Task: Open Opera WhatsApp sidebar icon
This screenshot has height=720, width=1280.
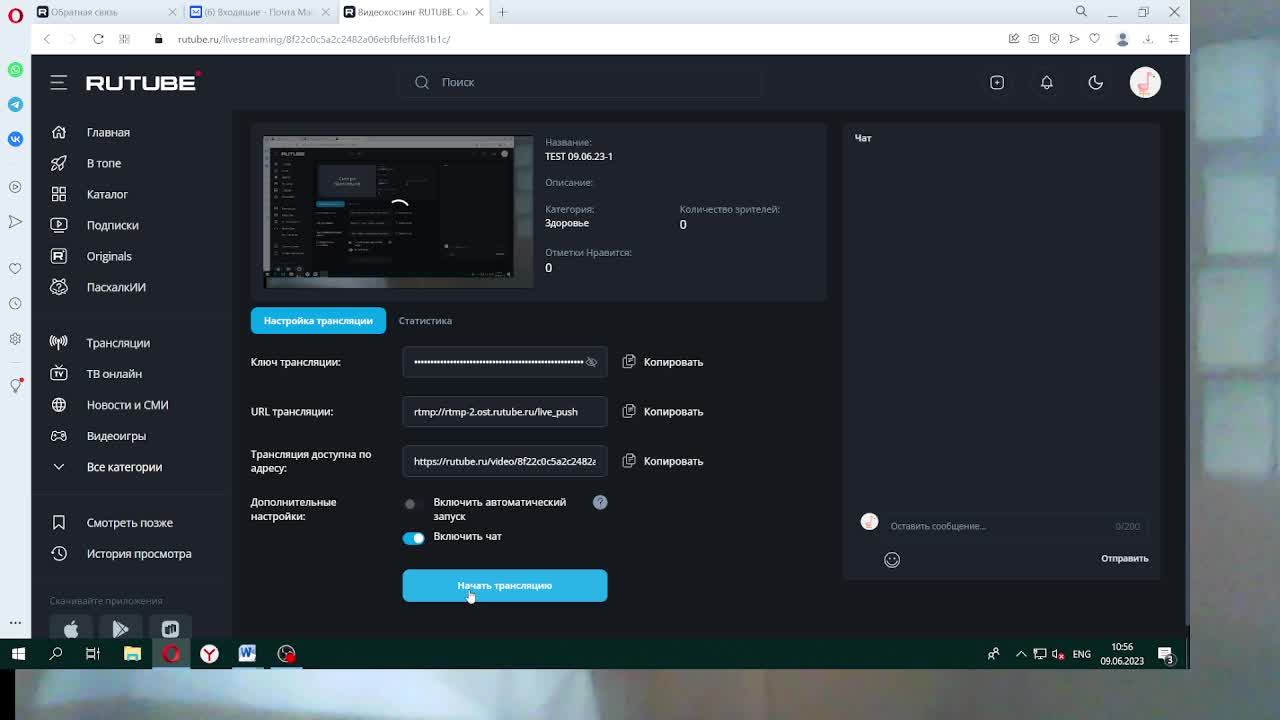Action: [15, 70]
